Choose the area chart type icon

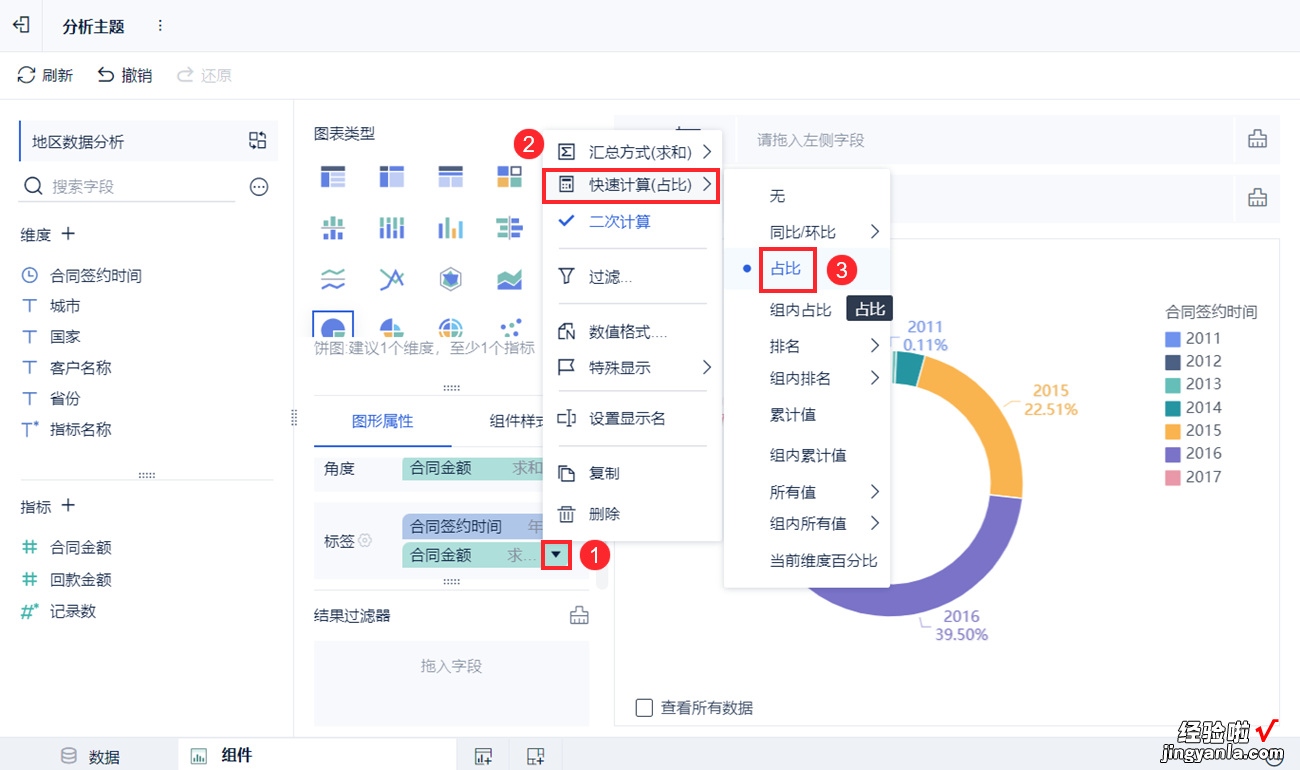click(x=510, y=278)
